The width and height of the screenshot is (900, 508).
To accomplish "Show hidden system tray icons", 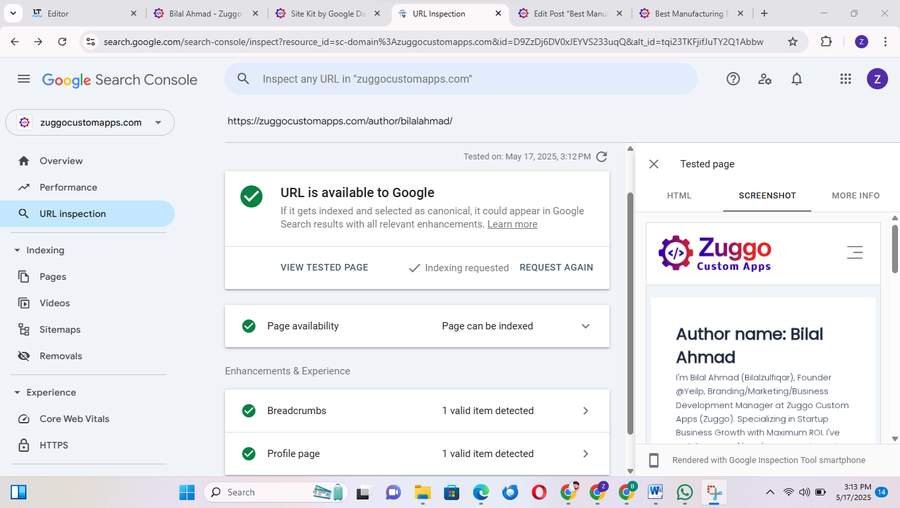I will 770,493.
